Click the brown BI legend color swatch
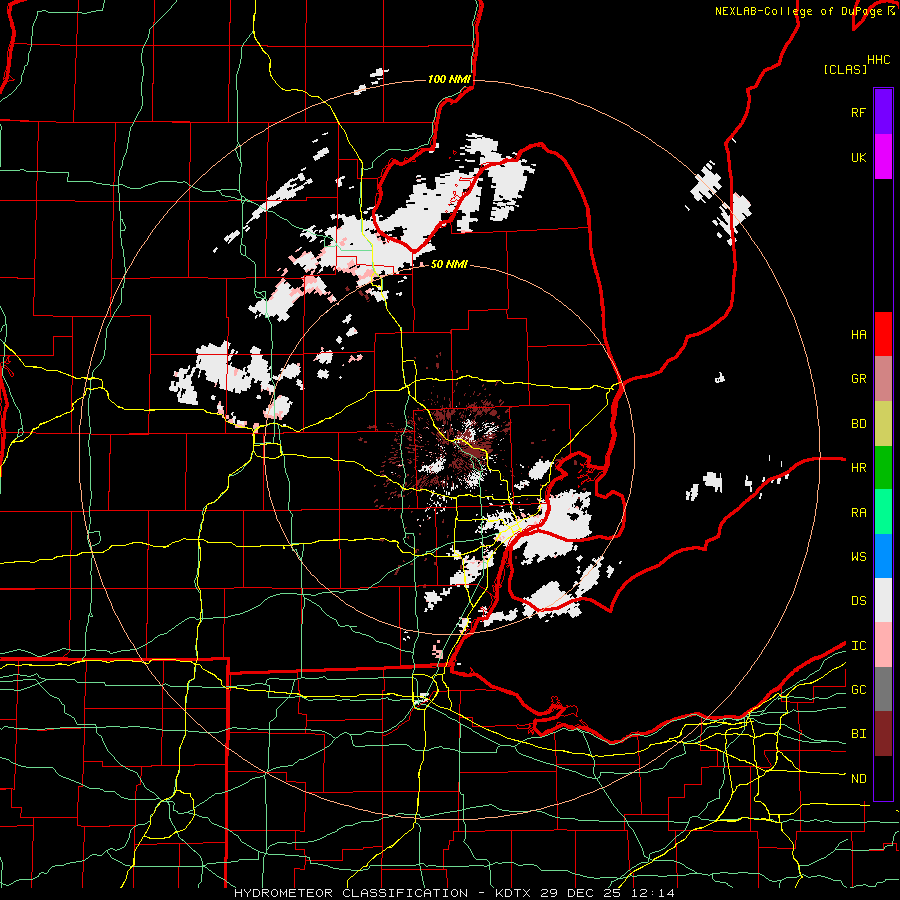Screen dimensions: 900x900 pyautogui.click(x=883, y=734)
